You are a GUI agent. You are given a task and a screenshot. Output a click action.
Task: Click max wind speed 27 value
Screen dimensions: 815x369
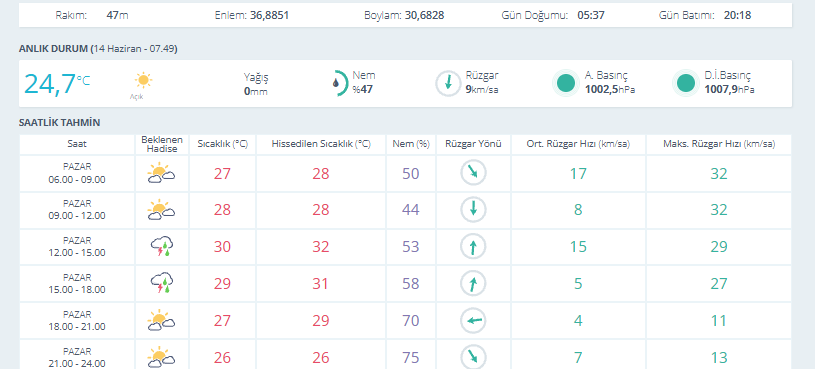719,284
